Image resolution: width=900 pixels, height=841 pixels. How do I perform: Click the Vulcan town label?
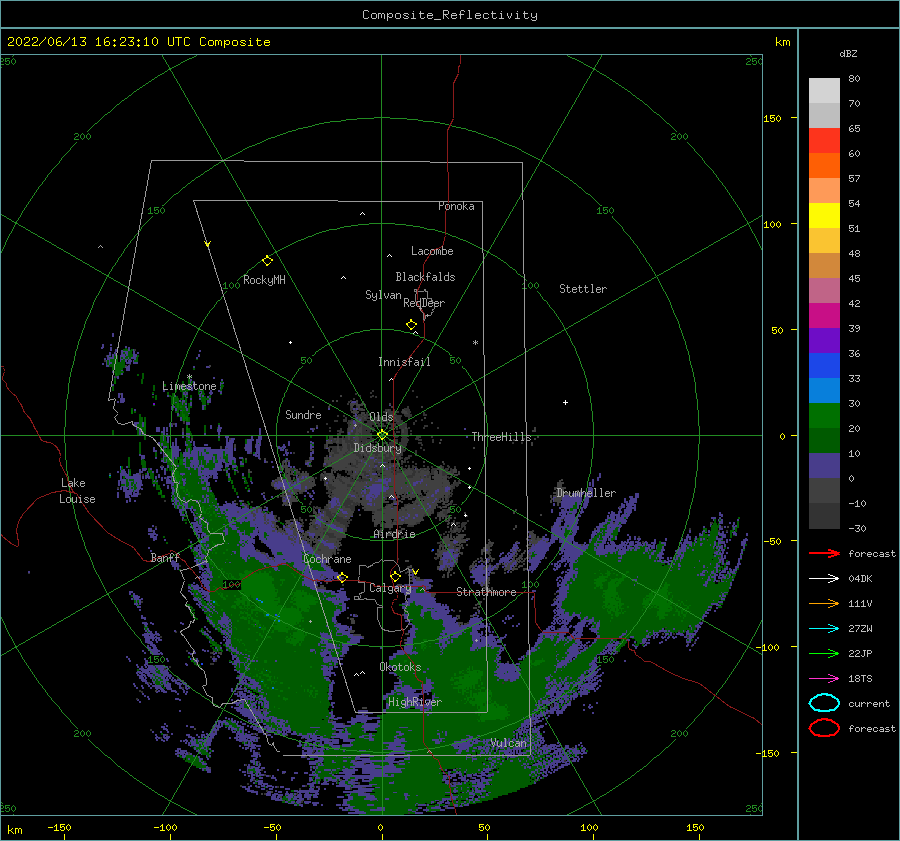509,743
